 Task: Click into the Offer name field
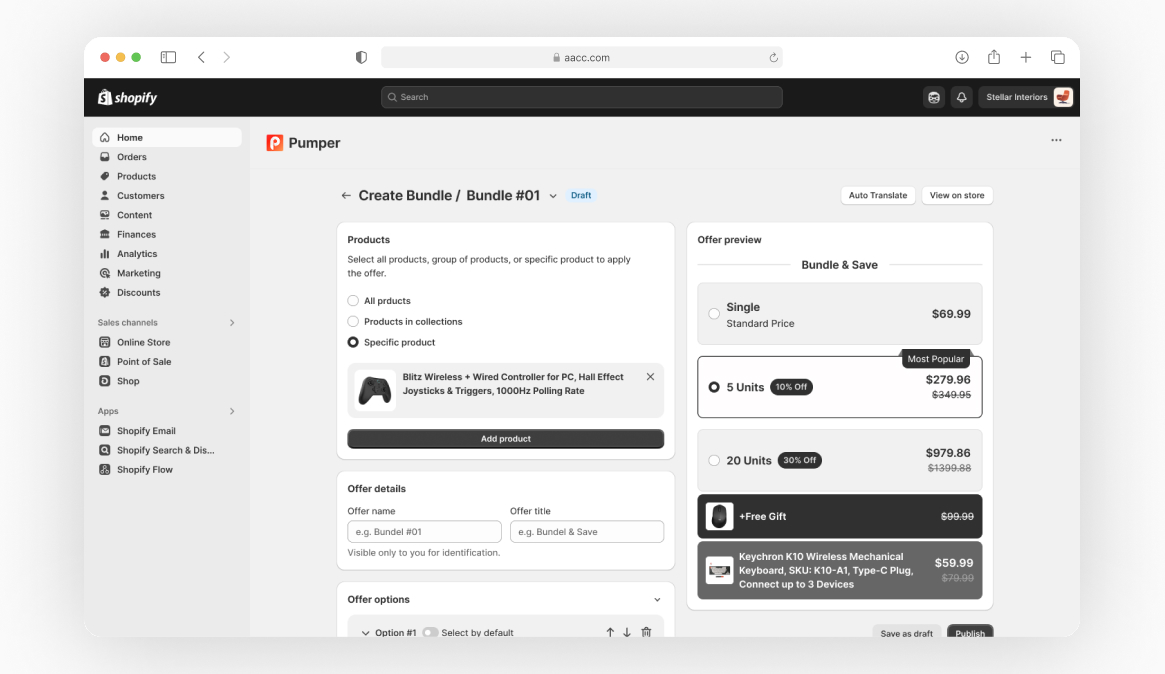pos(424,532)
